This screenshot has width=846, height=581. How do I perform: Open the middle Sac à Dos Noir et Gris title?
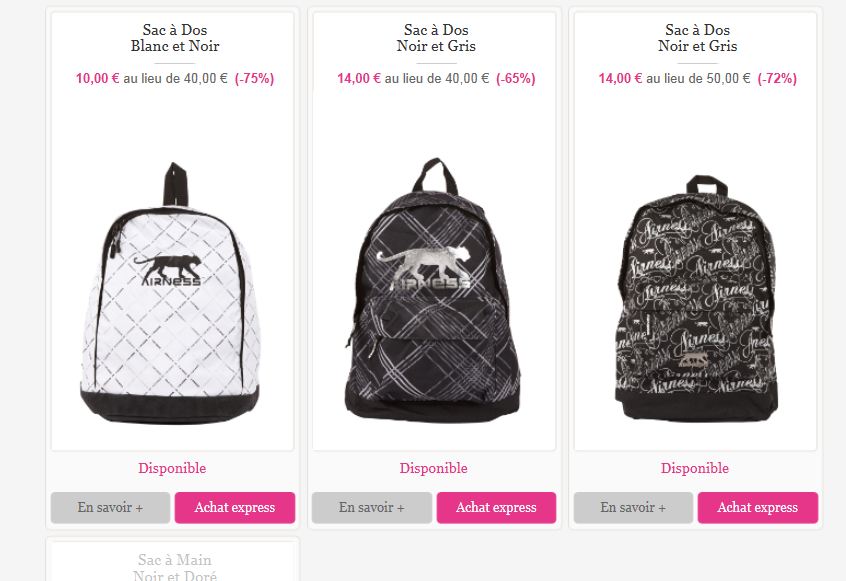coord(436,38)
